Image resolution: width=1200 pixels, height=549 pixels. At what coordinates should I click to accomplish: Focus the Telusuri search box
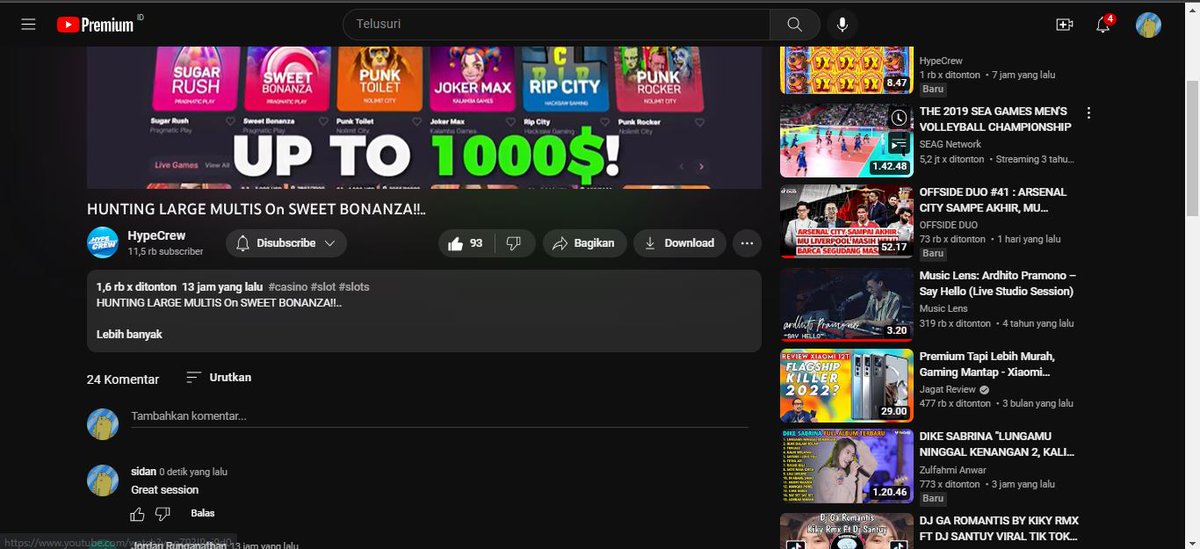click(556, 24)
